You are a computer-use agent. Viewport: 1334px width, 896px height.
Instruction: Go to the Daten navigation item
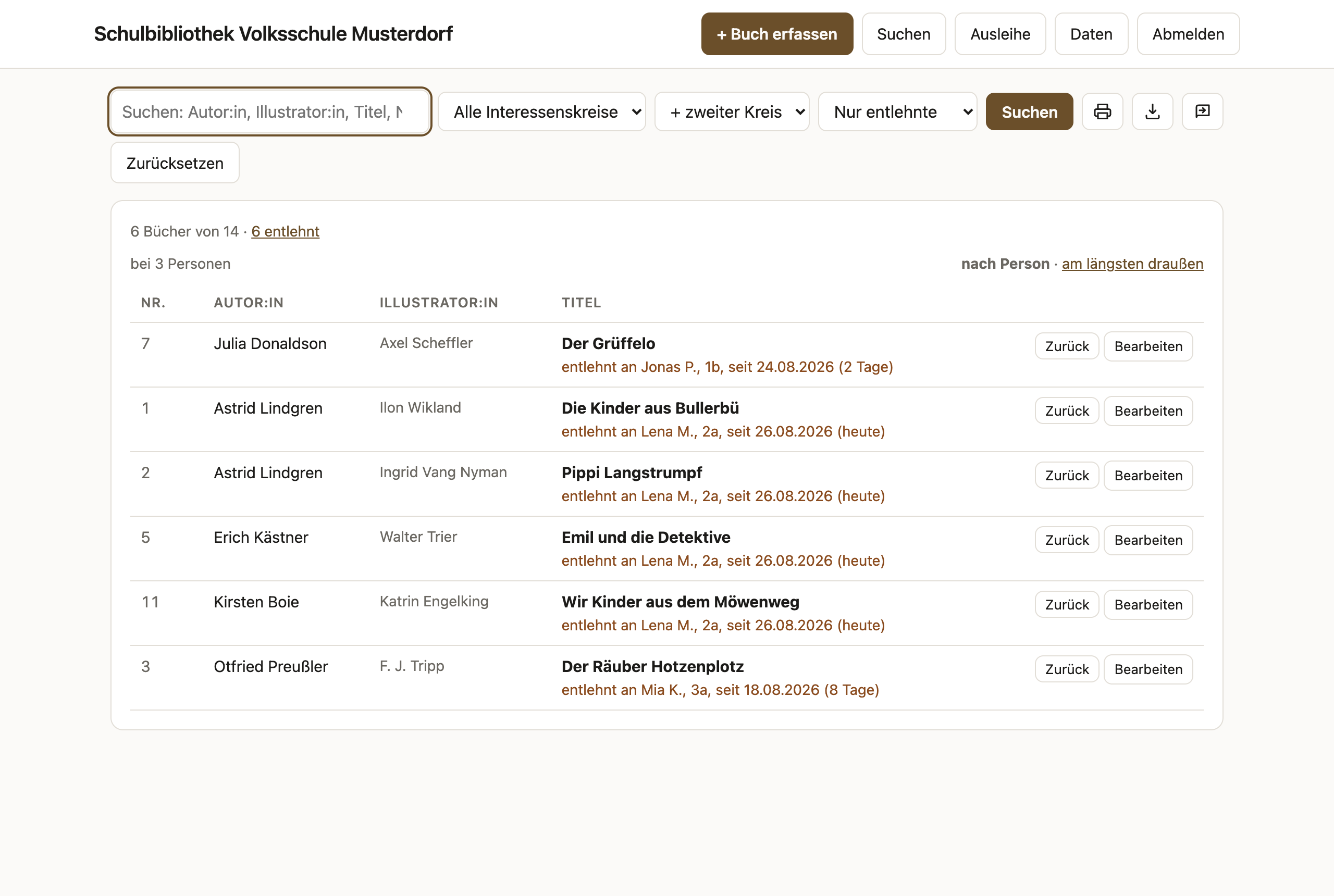(x=1091, y=34)
